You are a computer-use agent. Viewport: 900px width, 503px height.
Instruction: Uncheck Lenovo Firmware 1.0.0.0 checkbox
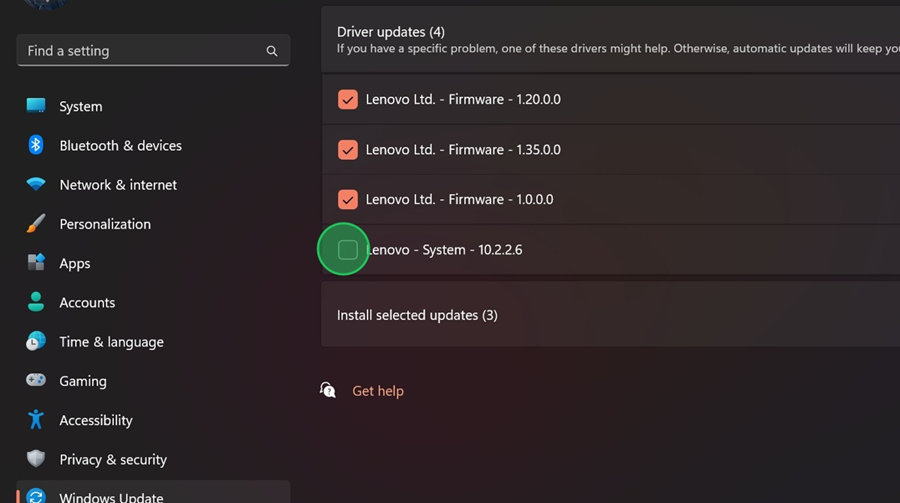point(347,199)
